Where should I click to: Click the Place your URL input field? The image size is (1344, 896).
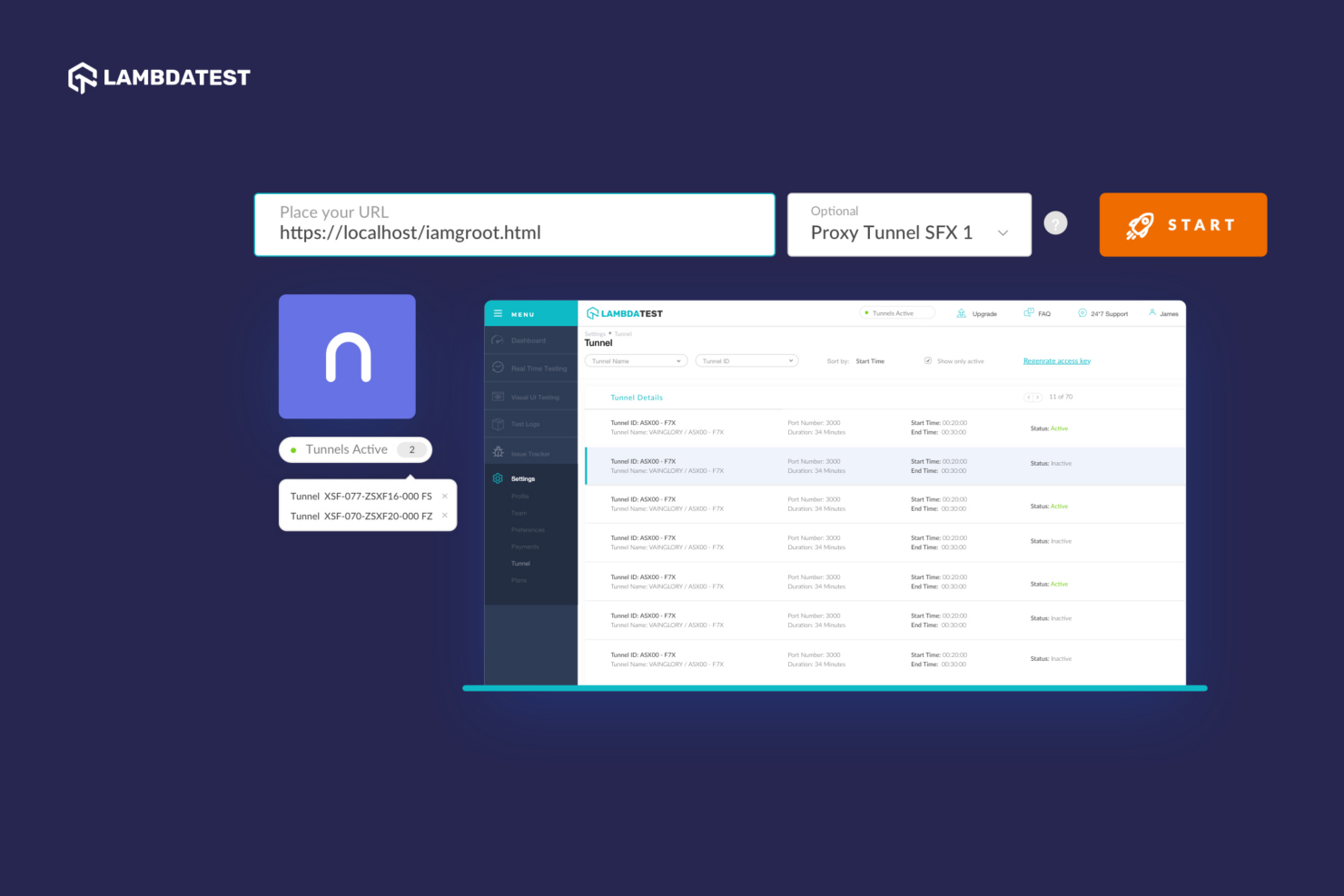514,225
